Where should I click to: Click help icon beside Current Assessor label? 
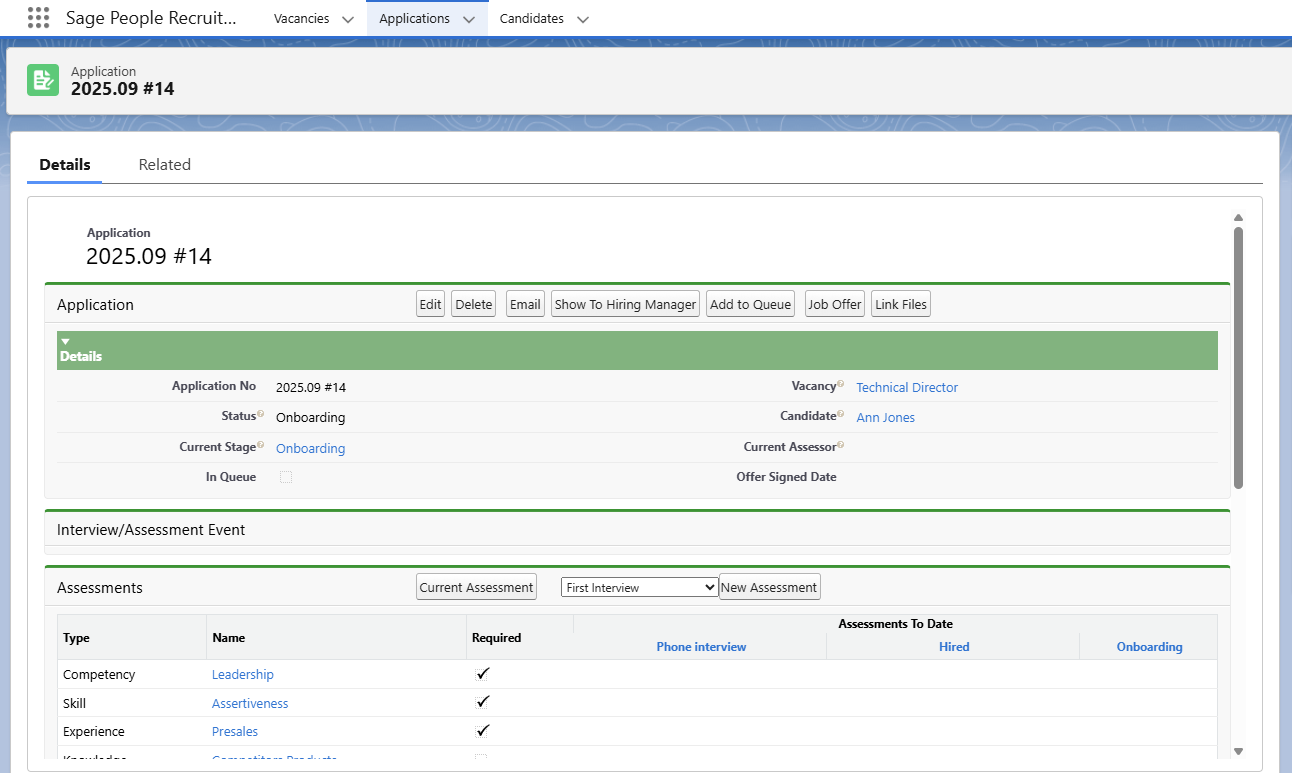[x=841, y=445]
